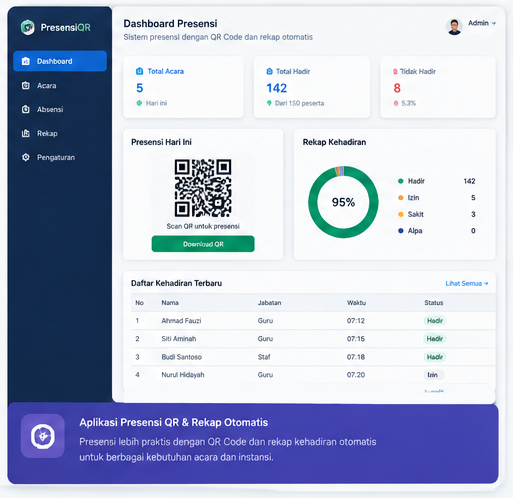The image size is (513, 498).
Task: Open the Dashboard sidebar item
Action: (x=60, y=61)
